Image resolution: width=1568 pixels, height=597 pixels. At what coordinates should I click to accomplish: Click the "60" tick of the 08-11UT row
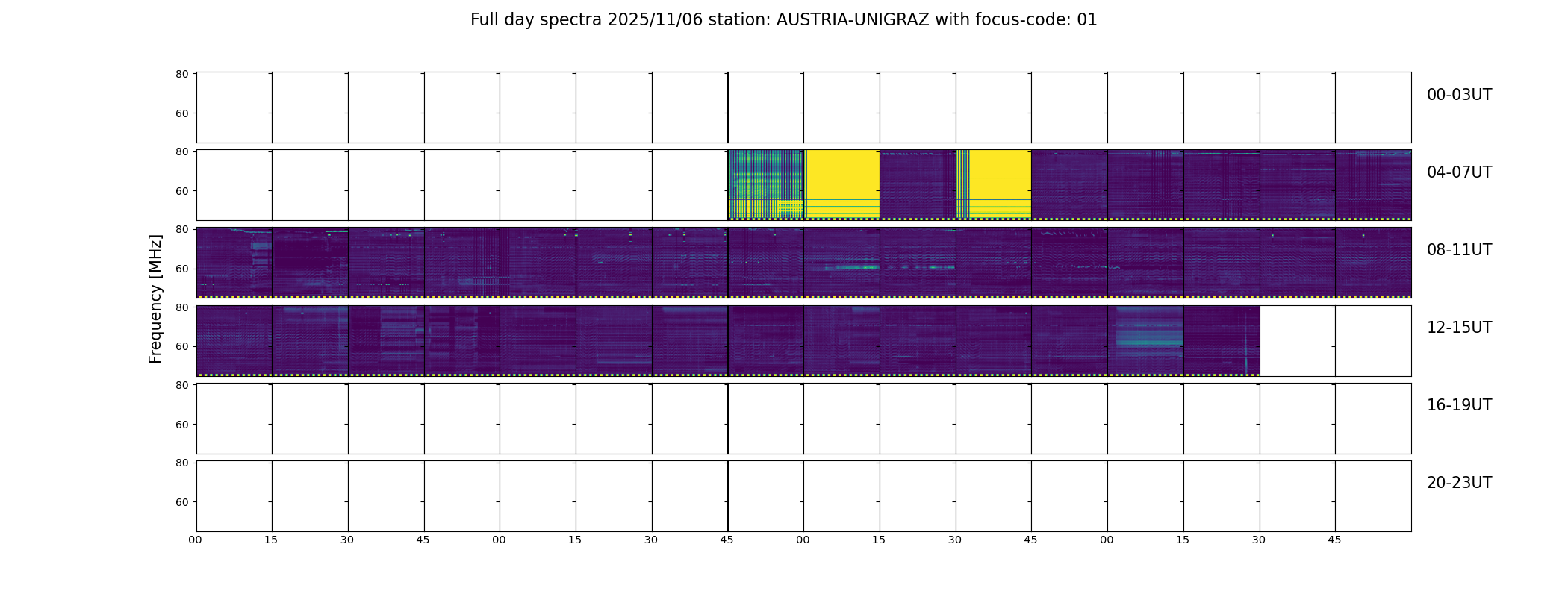tap(181, 269)
